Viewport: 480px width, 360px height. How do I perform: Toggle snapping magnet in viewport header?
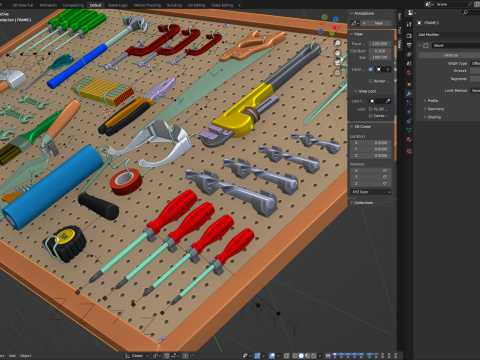click(167, 356)
